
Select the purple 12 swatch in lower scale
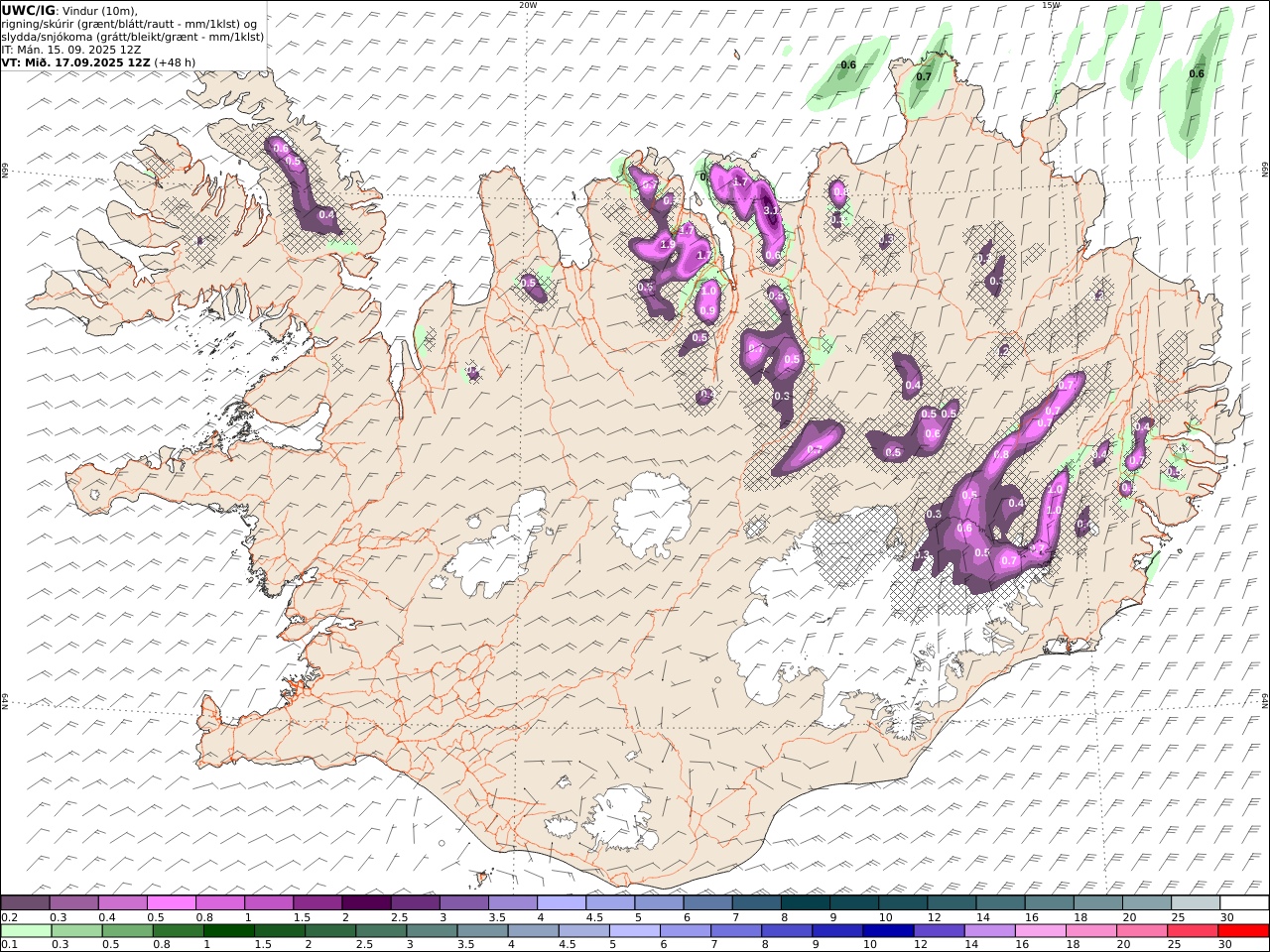click(939, 931)
